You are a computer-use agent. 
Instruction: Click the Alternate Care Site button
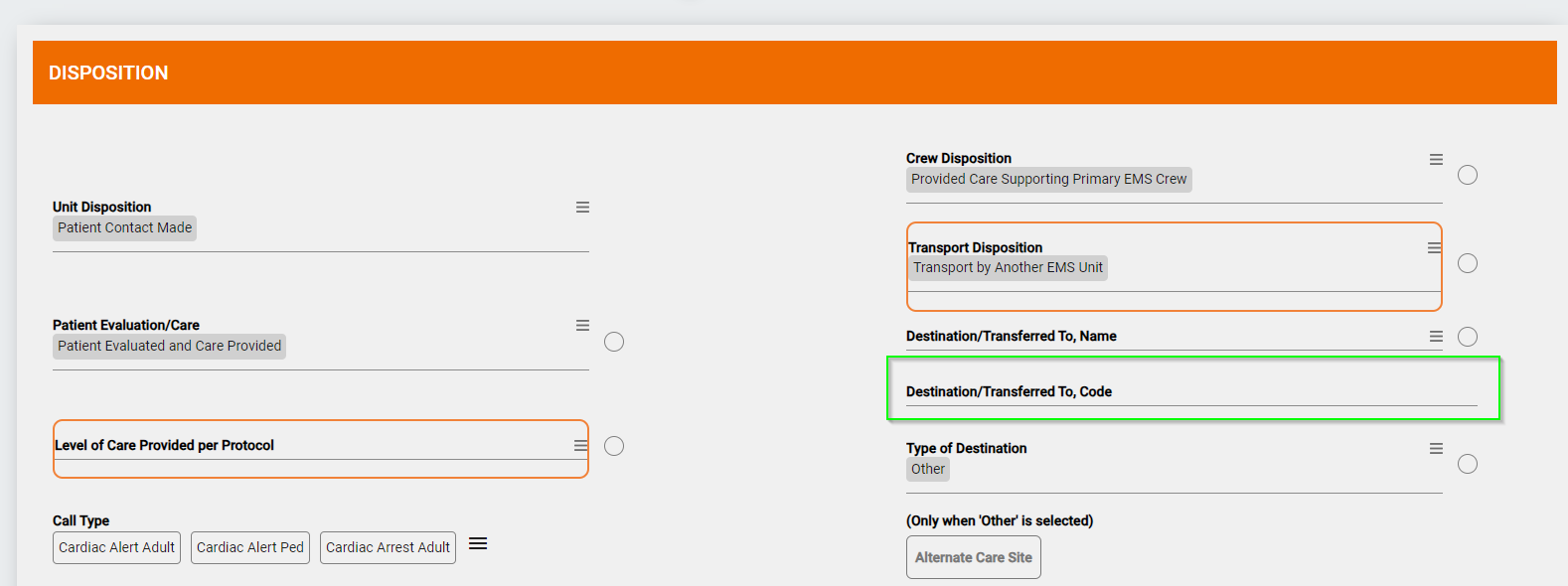(x=973, y=557)
